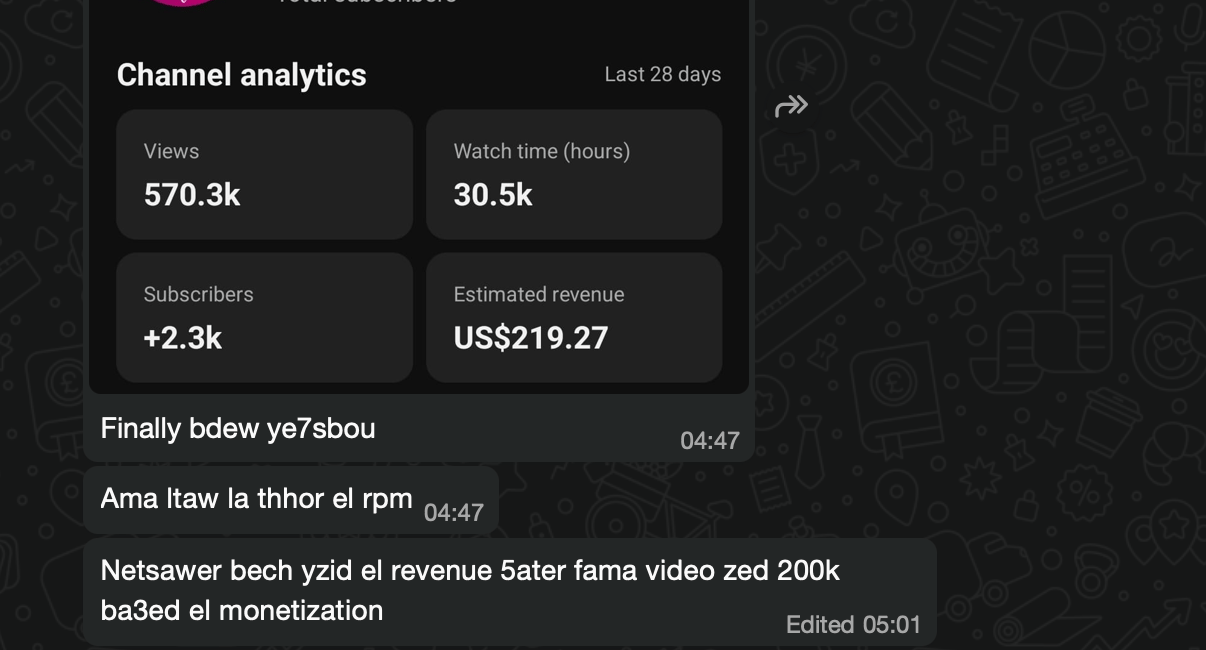Click the US$219.27 revenue value
The image size is (1206, 650).
530,338
